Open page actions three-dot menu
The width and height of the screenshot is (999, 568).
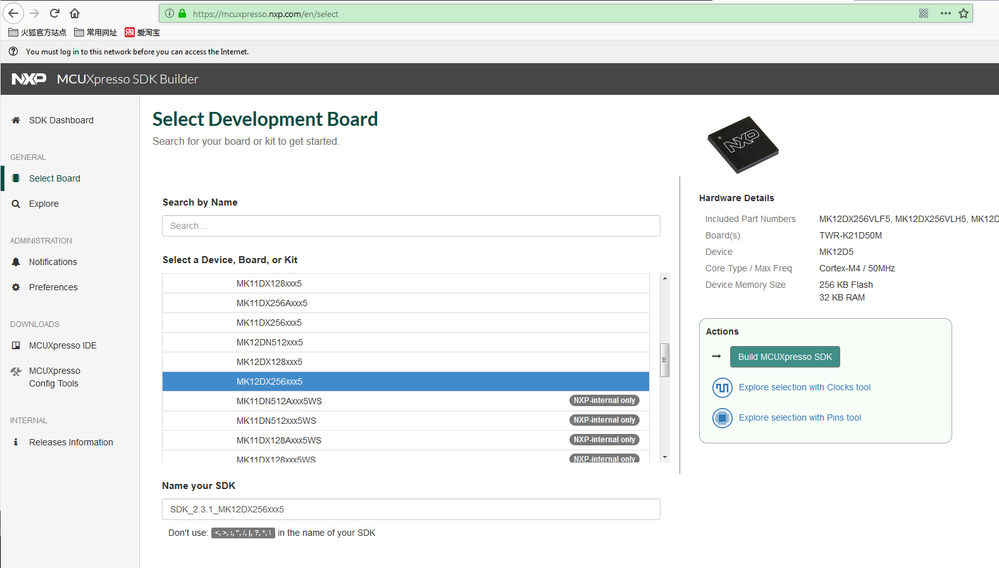pyautogui.click(x=945, y=13)
